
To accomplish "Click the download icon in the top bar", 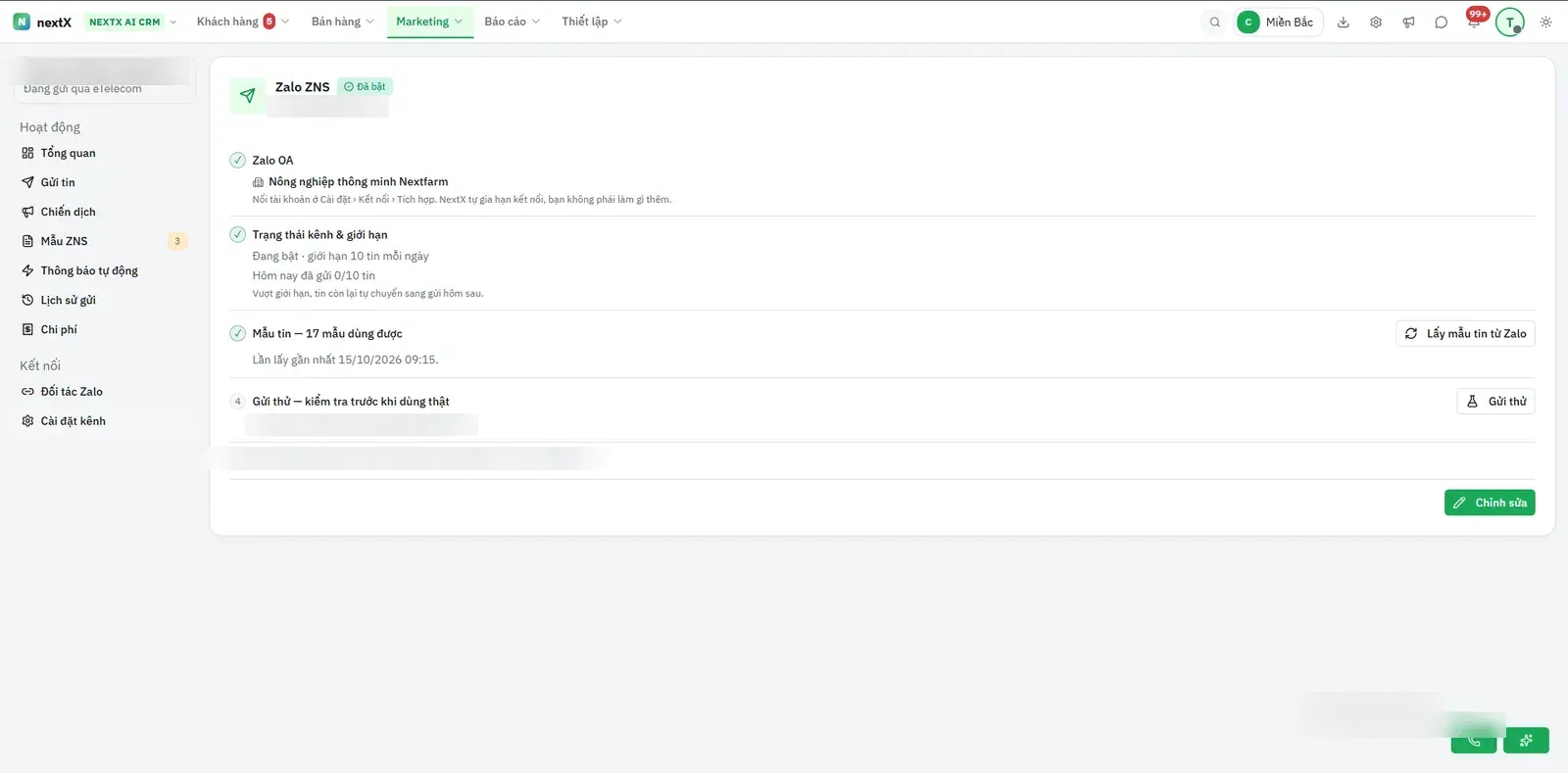I will (x=1344, y=22).
